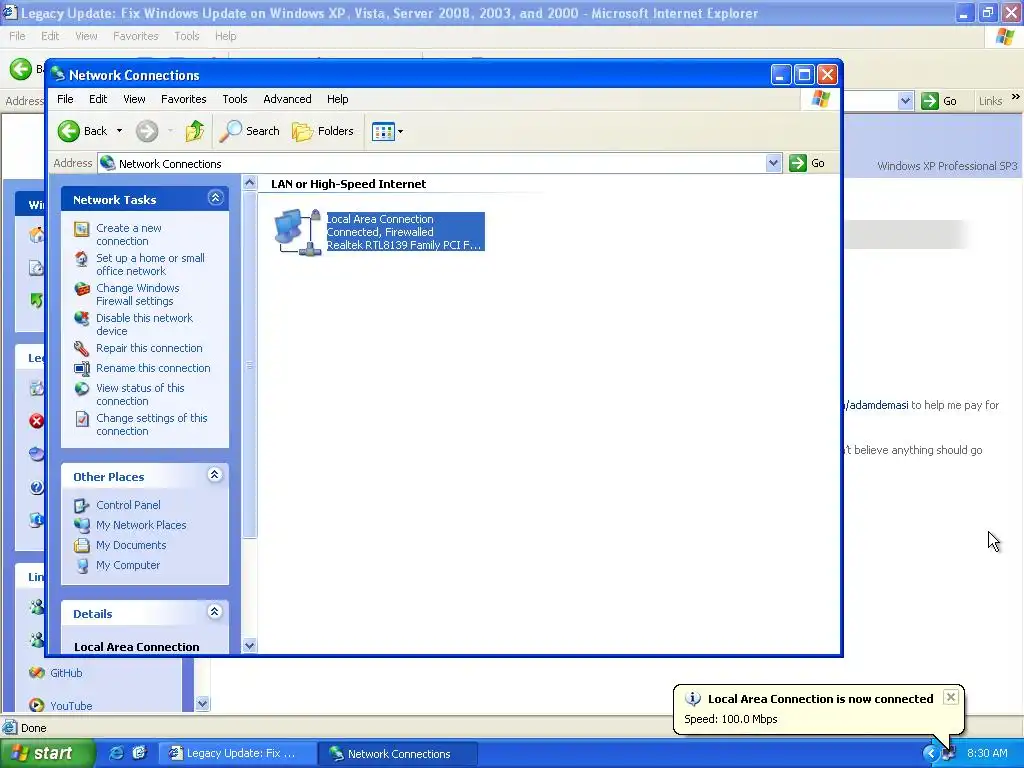
Task: Click Go button in Network Connections
Action: click(x=807, y=163)
